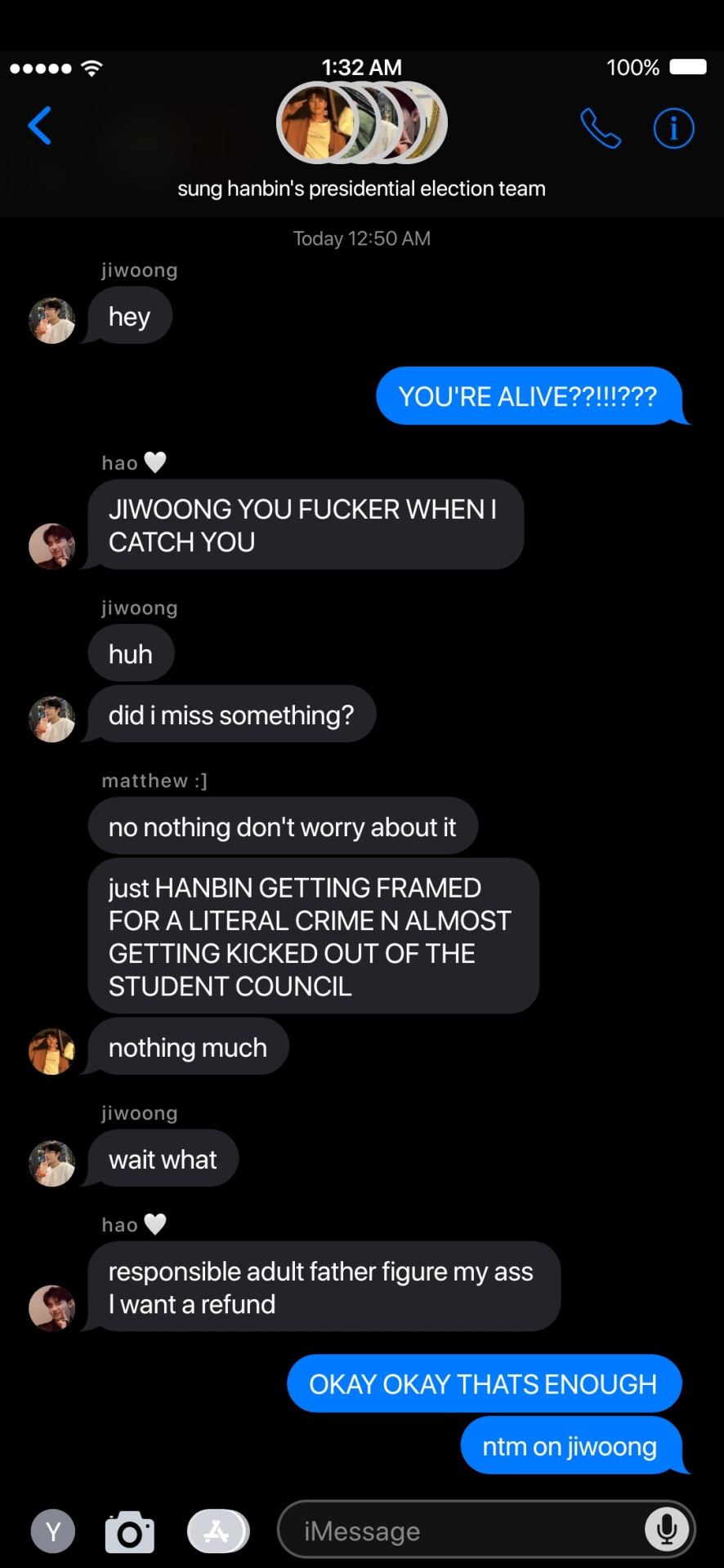724x1568 pixels.
Task: Tap the gray Y avatar button
Action: 53,1531
